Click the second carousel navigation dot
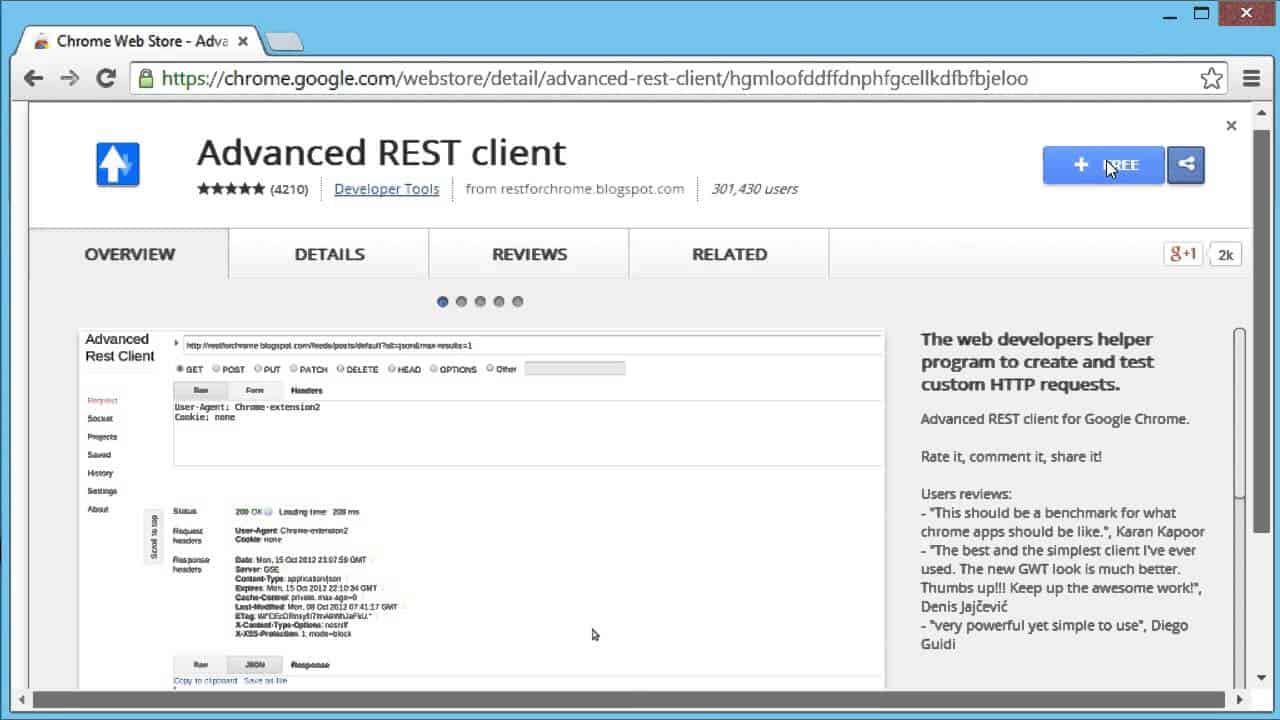1280x720 pixels. click(x=461, y=301)
